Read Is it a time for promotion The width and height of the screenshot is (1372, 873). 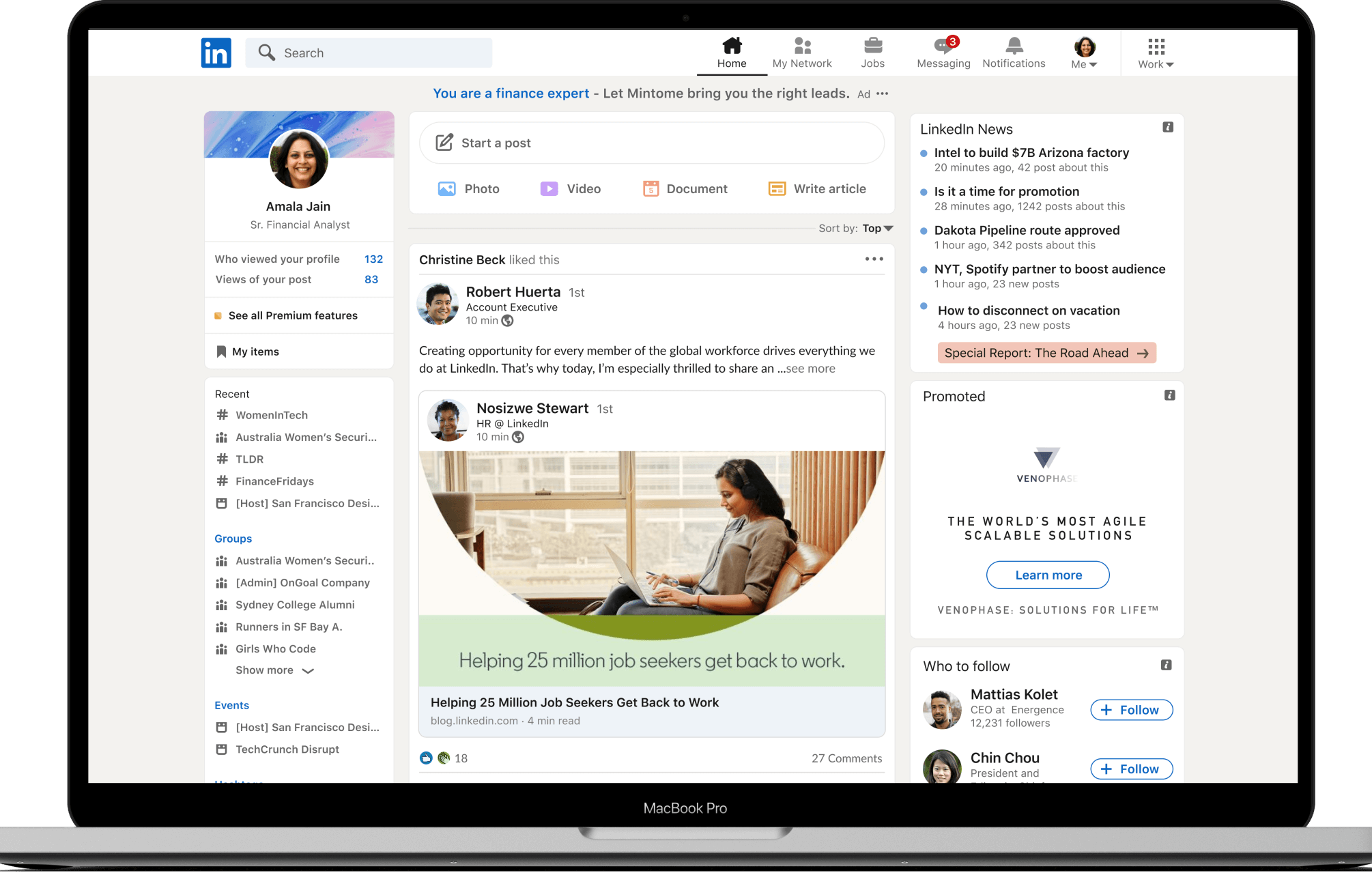coord(1007,192)
